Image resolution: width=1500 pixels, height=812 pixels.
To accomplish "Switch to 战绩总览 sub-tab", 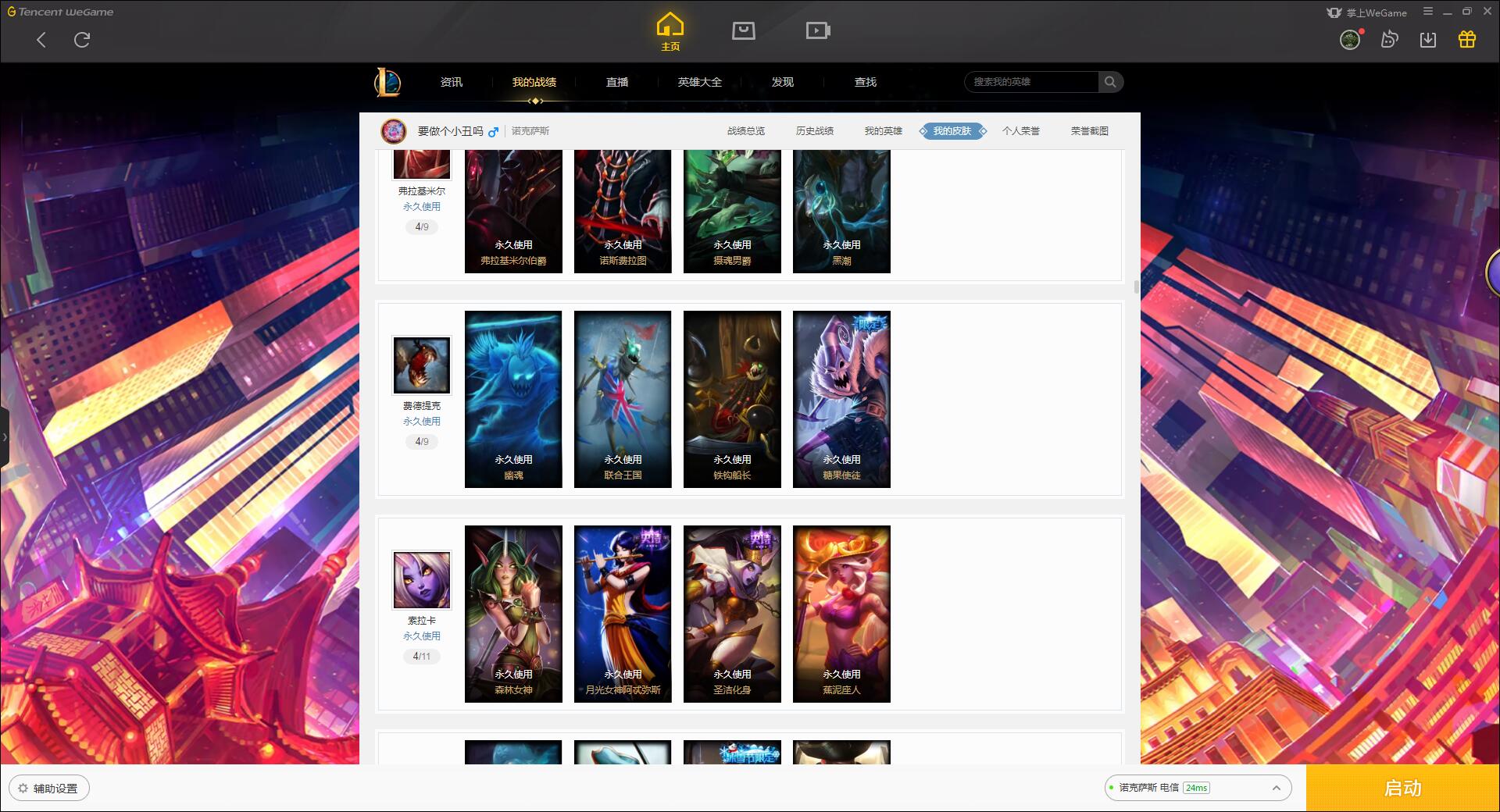I will (746, 131).
